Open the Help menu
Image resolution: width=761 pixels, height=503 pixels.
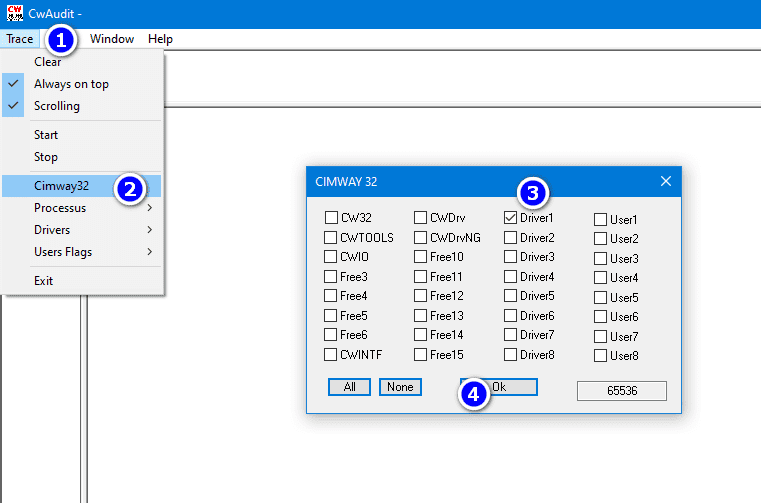(160, 39)
